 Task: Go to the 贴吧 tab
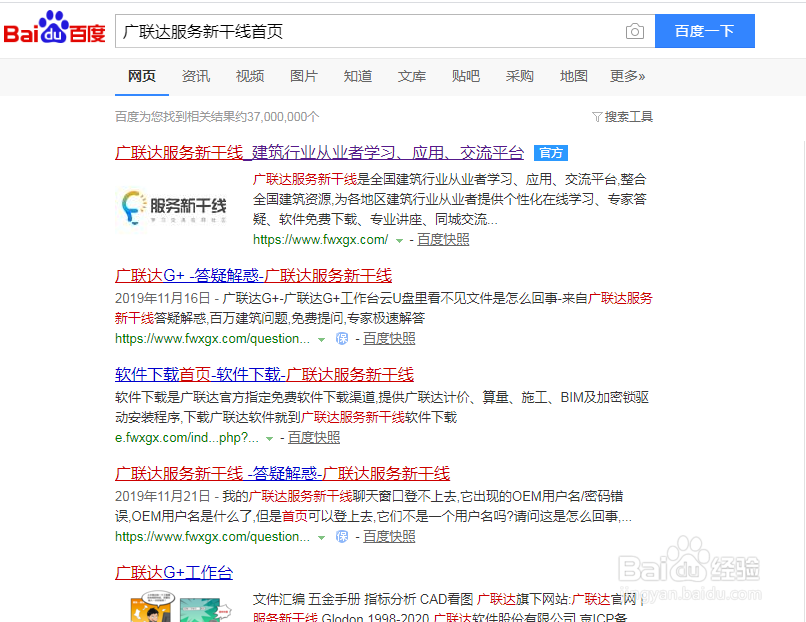click(x=466, y=76)
